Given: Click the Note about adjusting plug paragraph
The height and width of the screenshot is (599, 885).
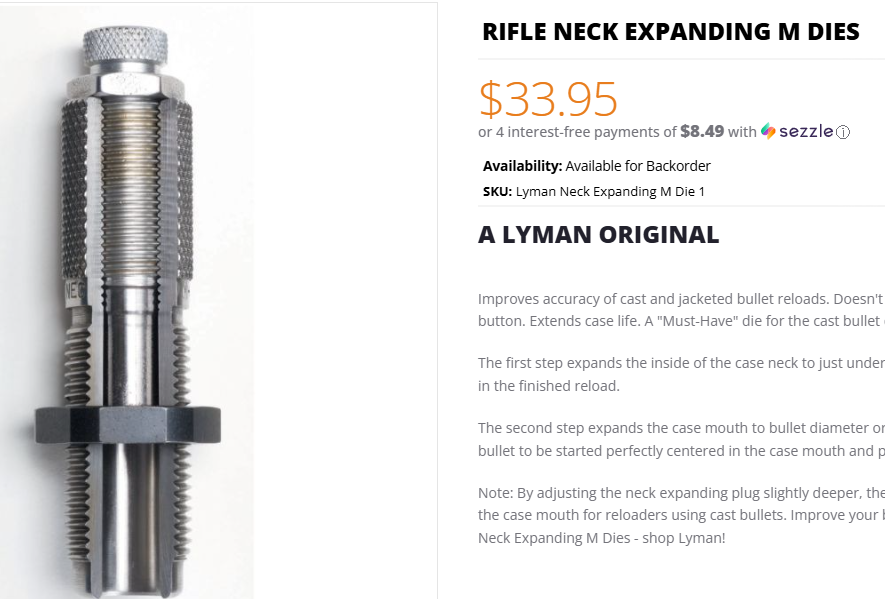Looking at the screenshot, I should (681, 515).
